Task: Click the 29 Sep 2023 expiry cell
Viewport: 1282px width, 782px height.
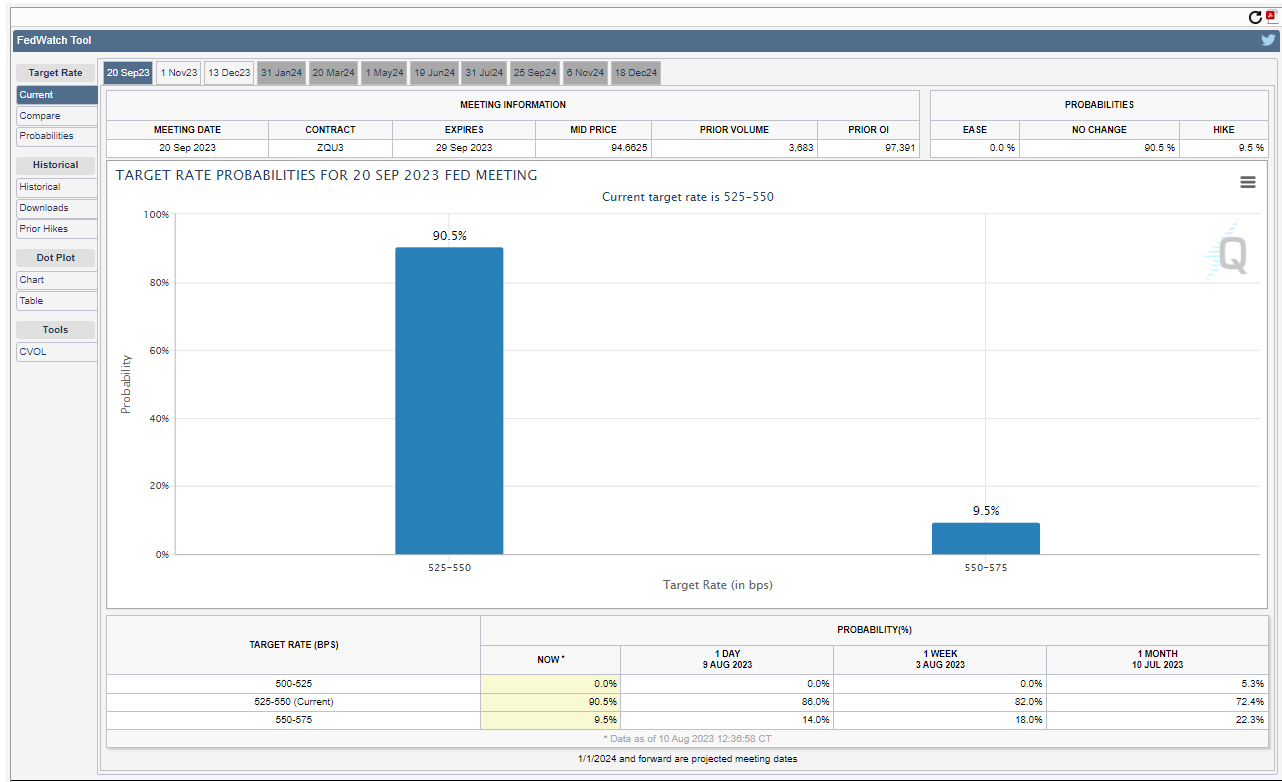Action: pos(464,148)
